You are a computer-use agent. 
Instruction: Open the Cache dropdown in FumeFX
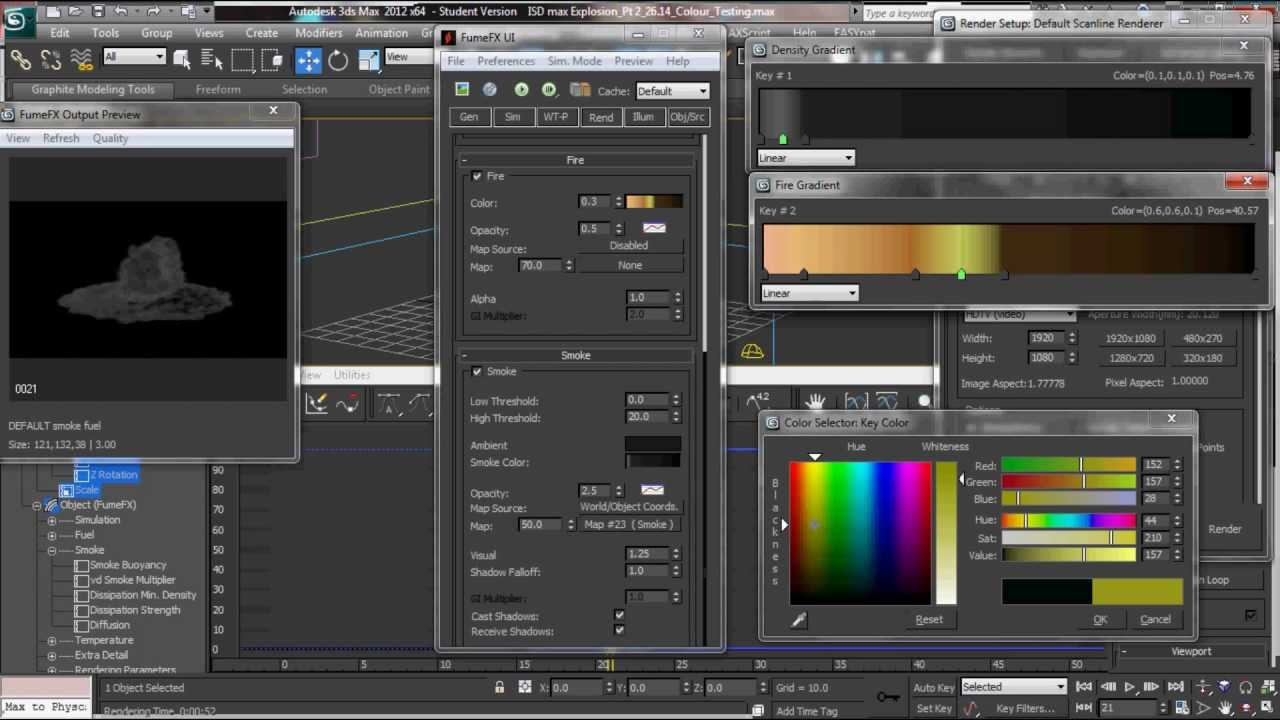(672, 91)
